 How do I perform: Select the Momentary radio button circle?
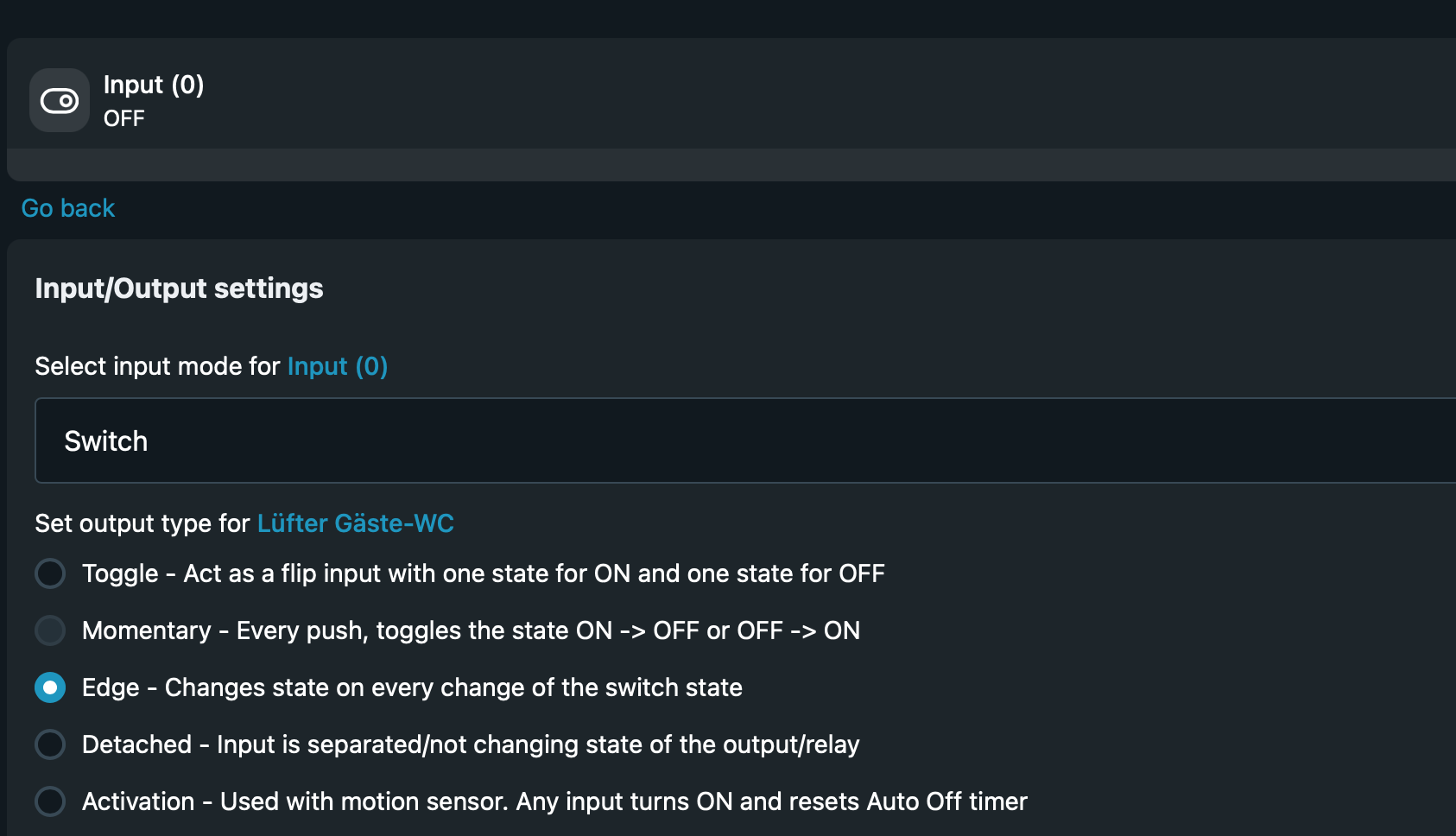[x=50, y=630]
